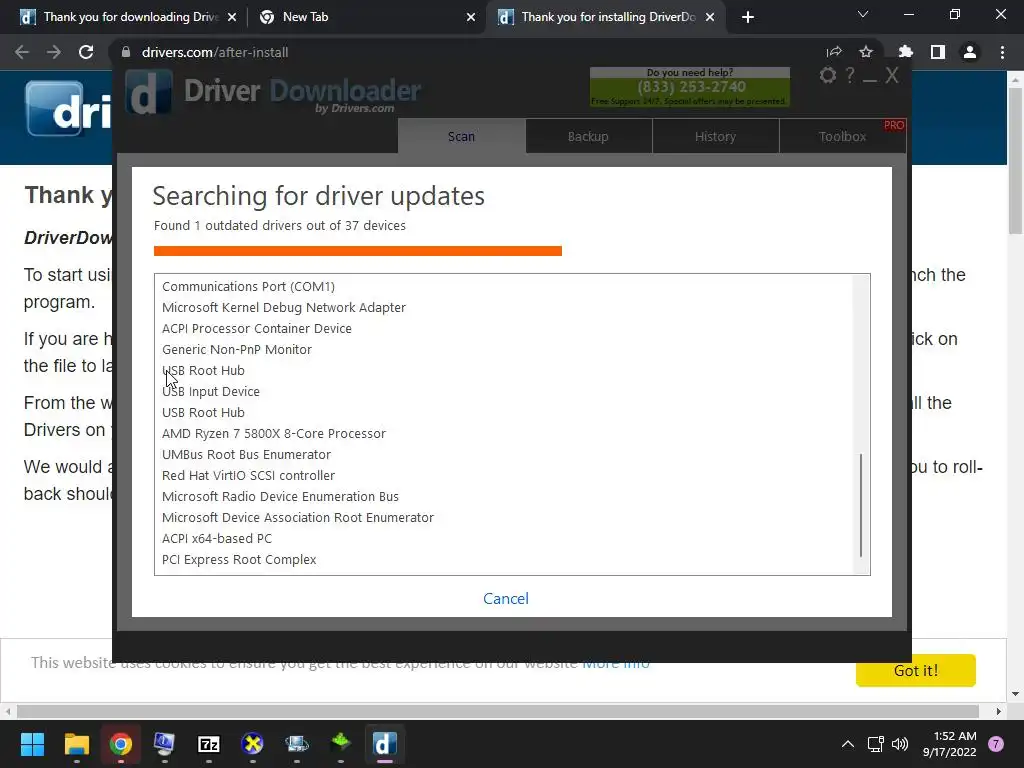Image resolution: width=1024 pixels, height=768 pixels.
Task: Select PCI Express Root Complex entry
Action: (239, 559)
